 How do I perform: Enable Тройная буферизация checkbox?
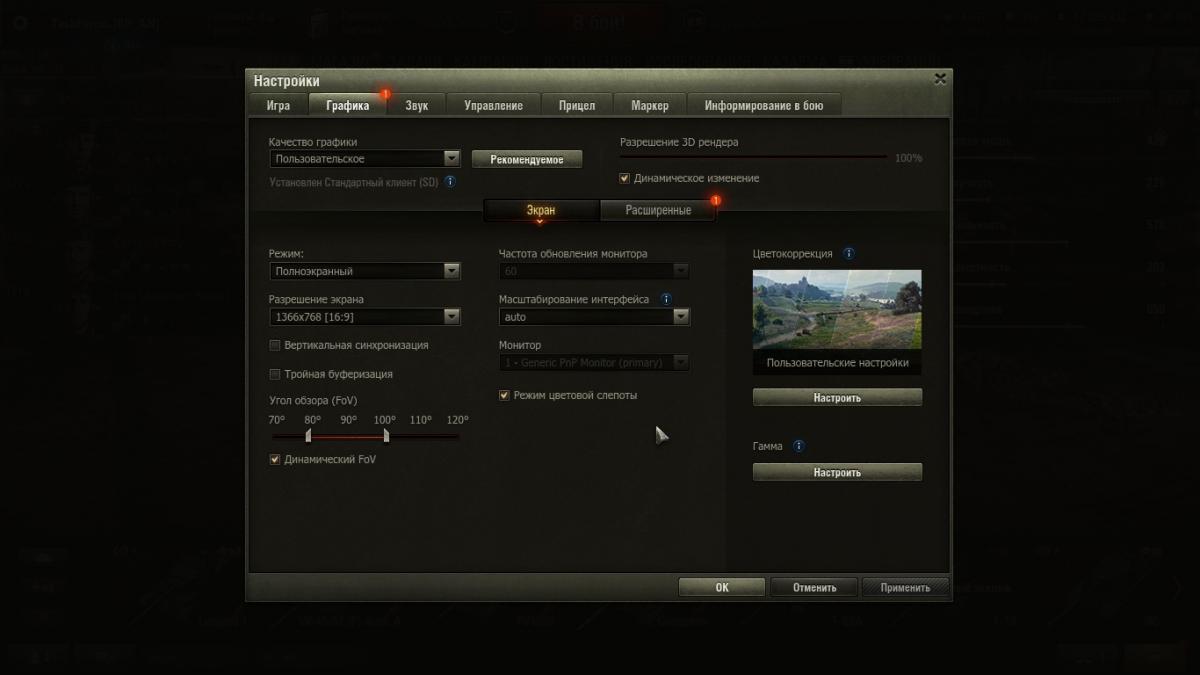(275, 374)
